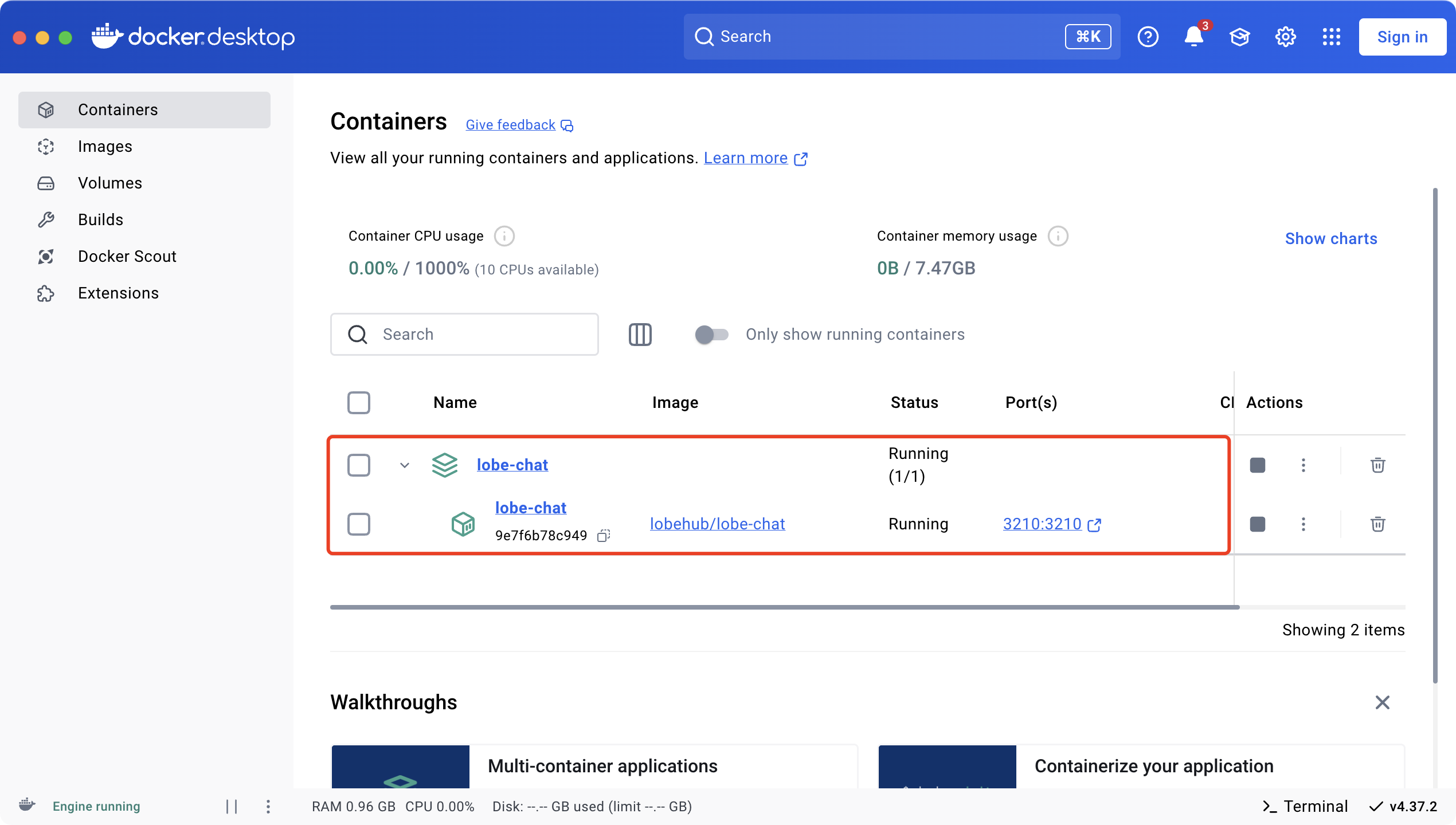Open the help question mark menu

[1148, 37]
